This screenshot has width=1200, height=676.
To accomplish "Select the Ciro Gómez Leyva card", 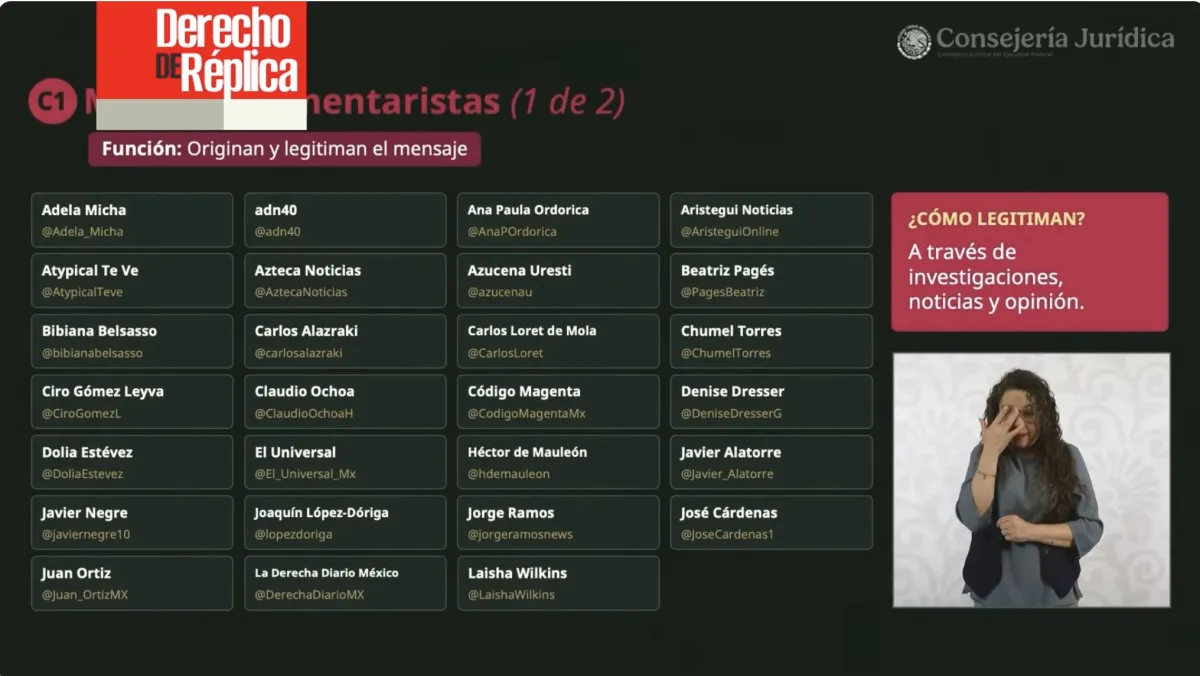I will [132, 402].
